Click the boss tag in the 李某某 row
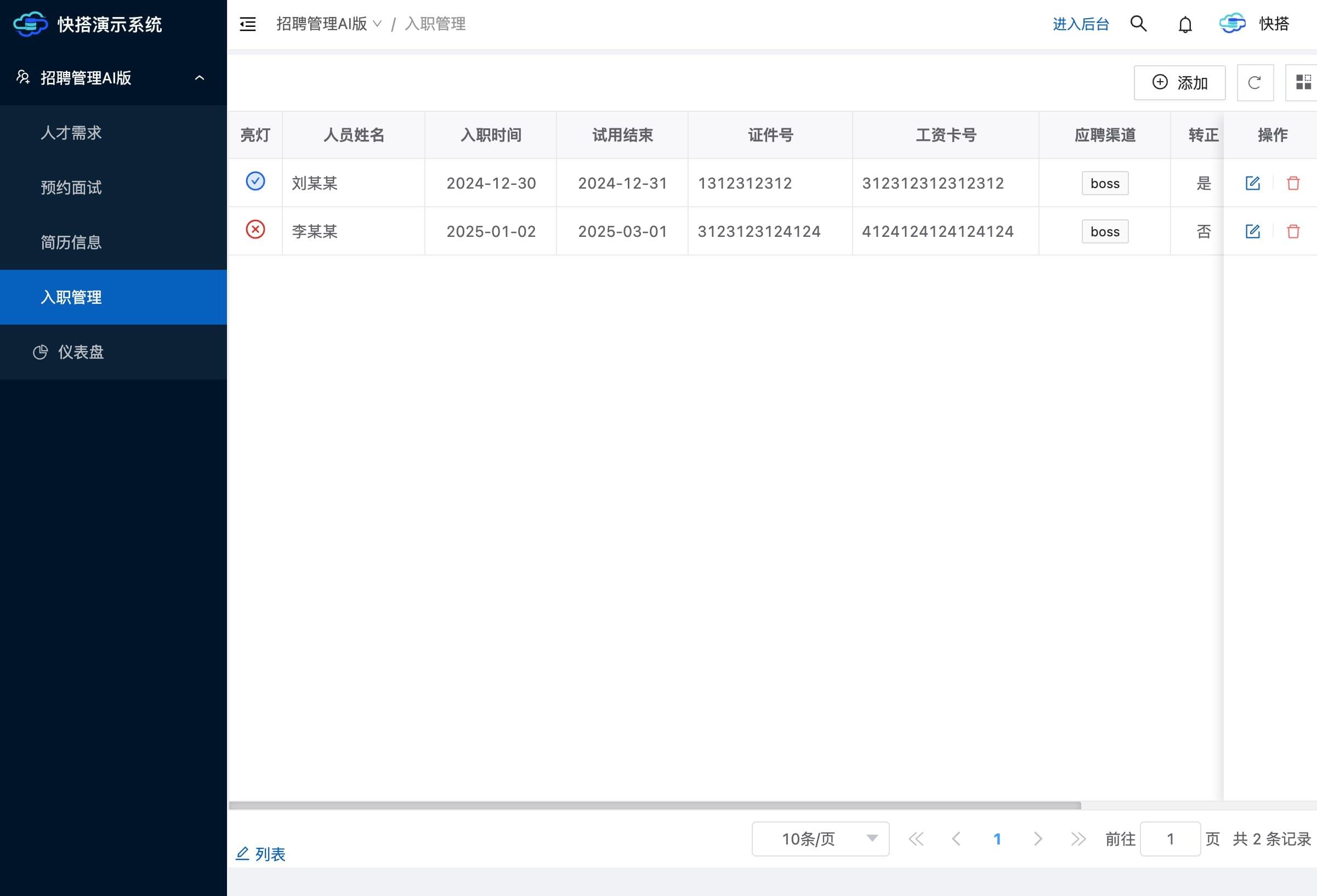This screenshot has height=896, width=1317. pos(1104,231)
